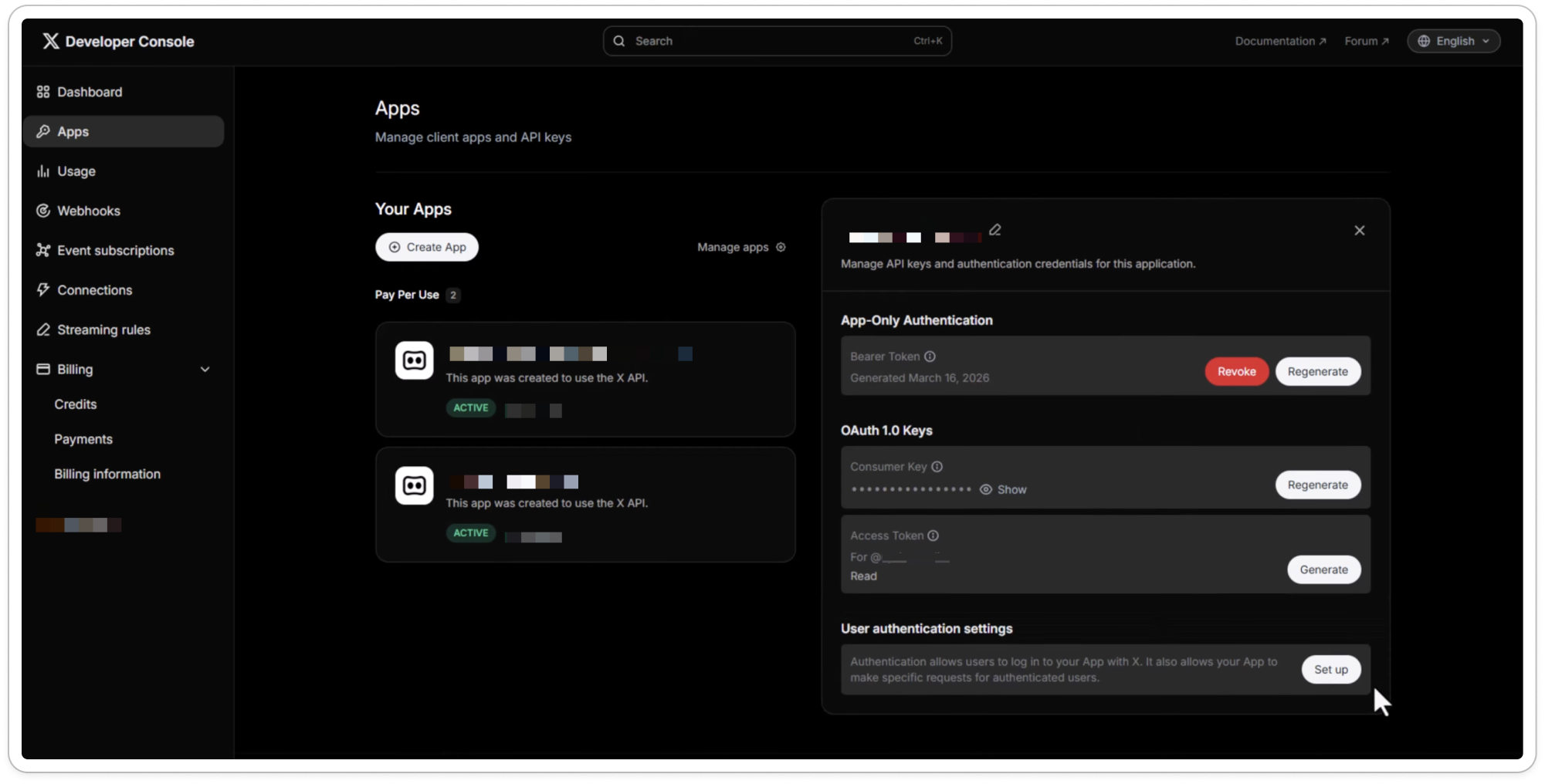
Task: Open the Documentation link
Action: click(1280, 41)
